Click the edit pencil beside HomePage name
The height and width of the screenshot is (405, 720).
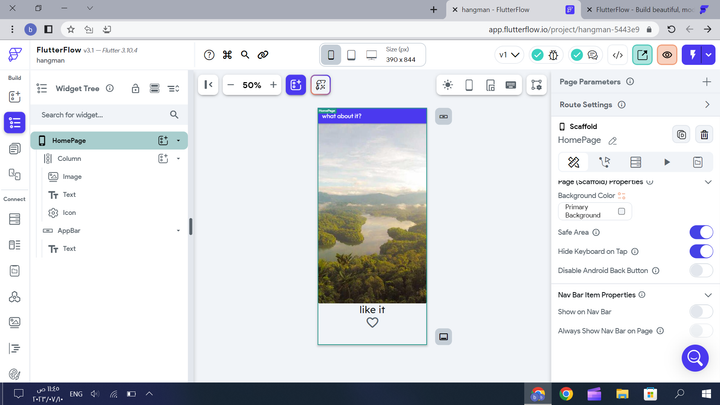click(613, 141)
